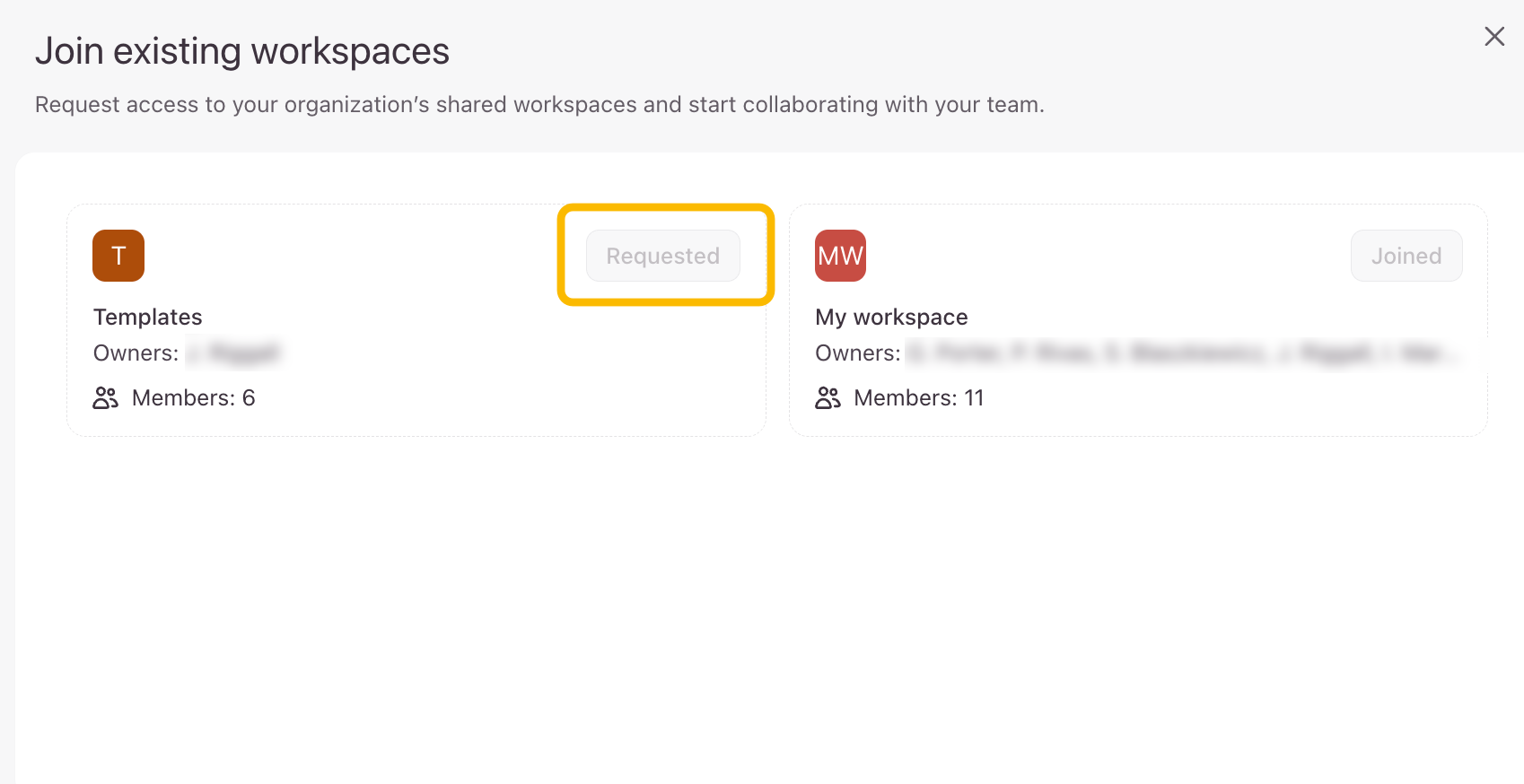Click the blurred owner name under Templates

(235, 353)
